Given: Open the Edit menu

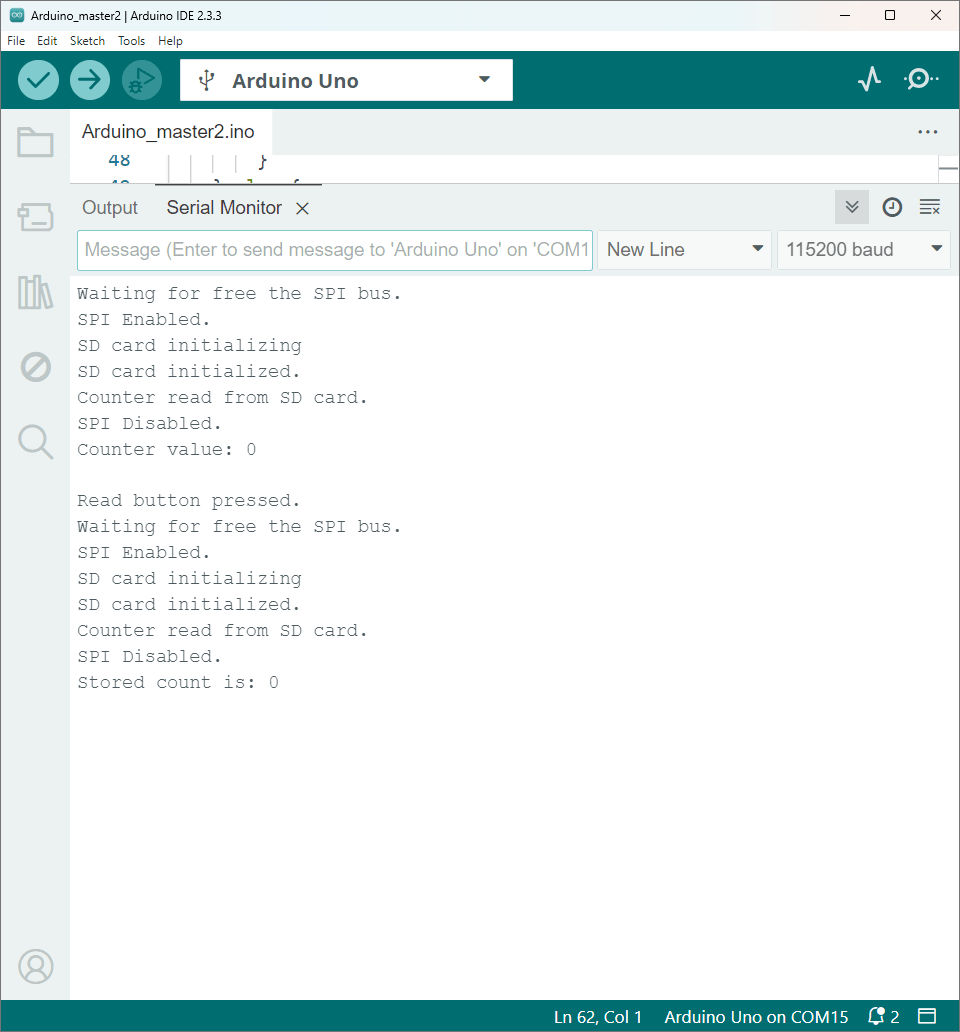Looking at the screenshot, I should click(47, 41).
